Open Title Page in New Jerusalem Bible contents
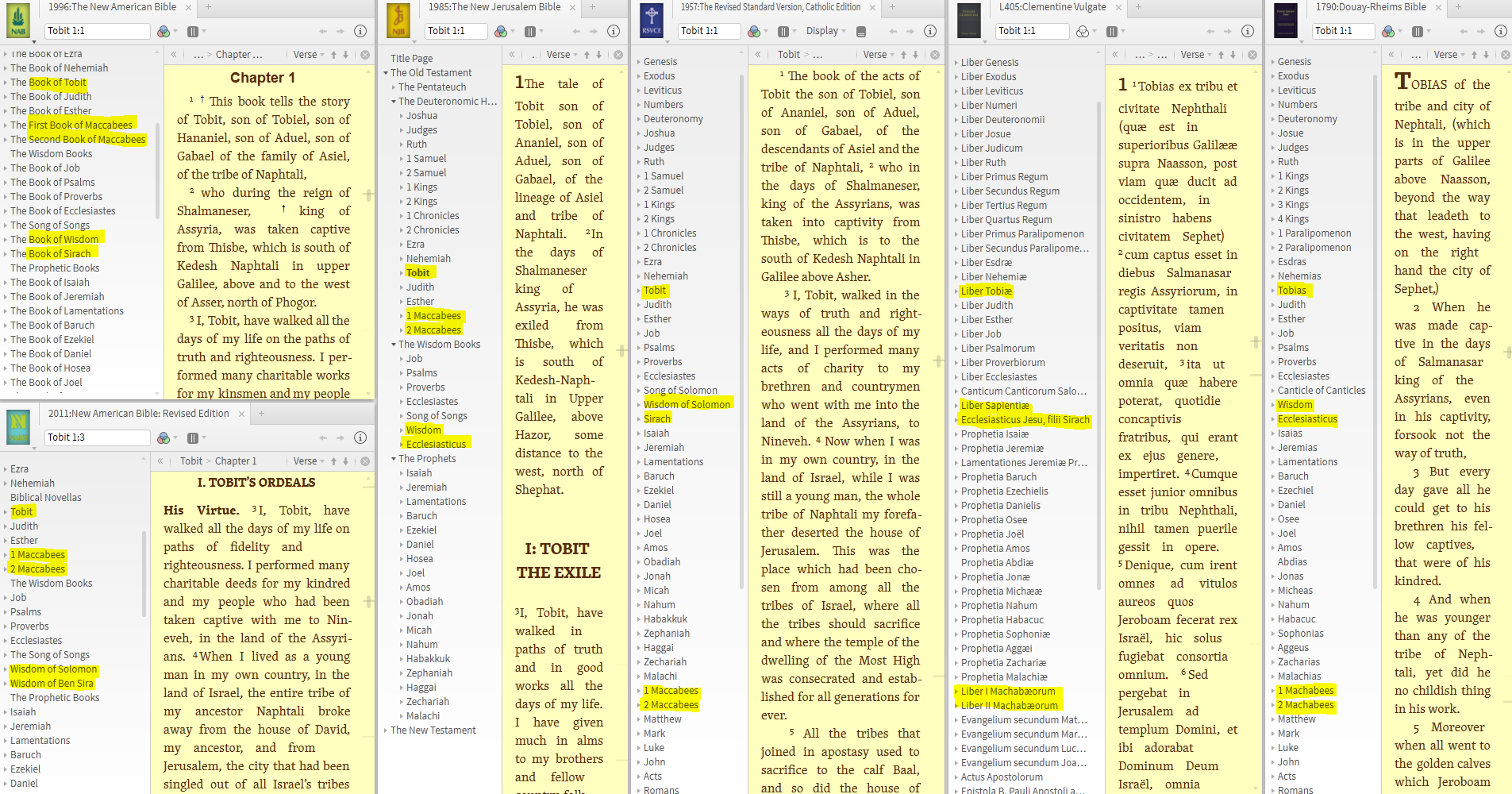 coord(411,59)
